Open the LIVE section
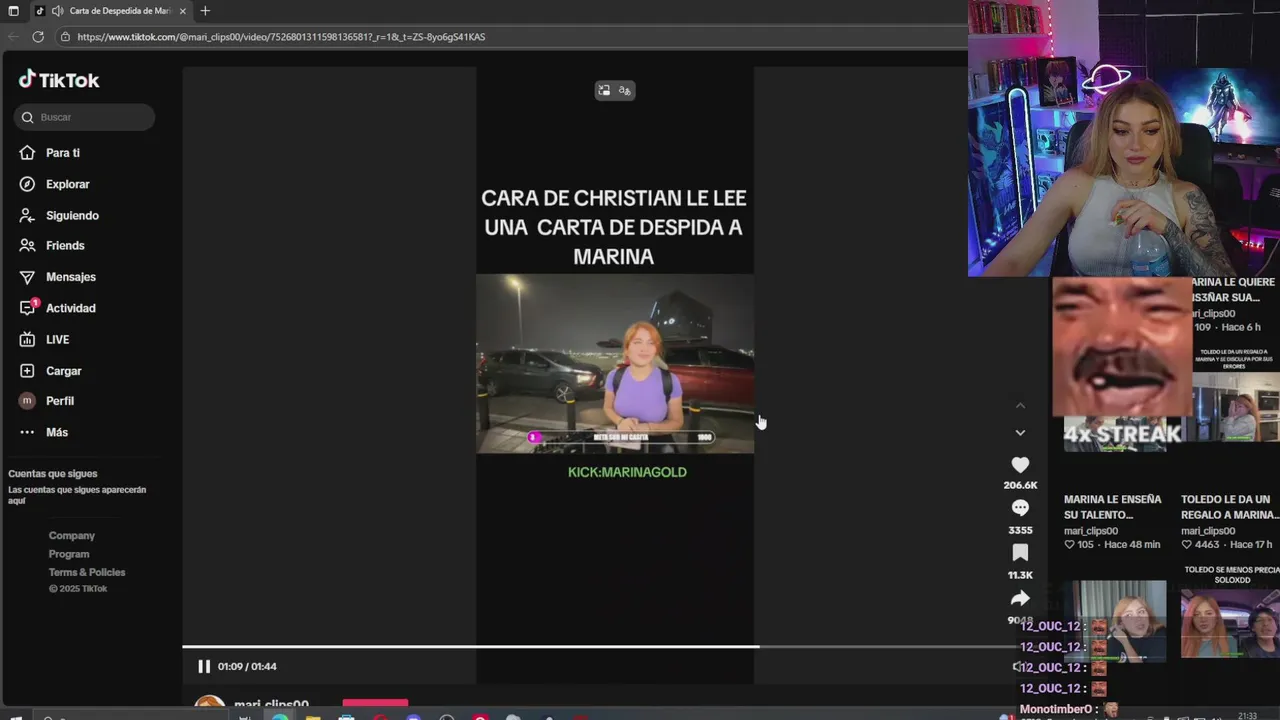Viewport: 1280px width, 720px height. point(57,340)
